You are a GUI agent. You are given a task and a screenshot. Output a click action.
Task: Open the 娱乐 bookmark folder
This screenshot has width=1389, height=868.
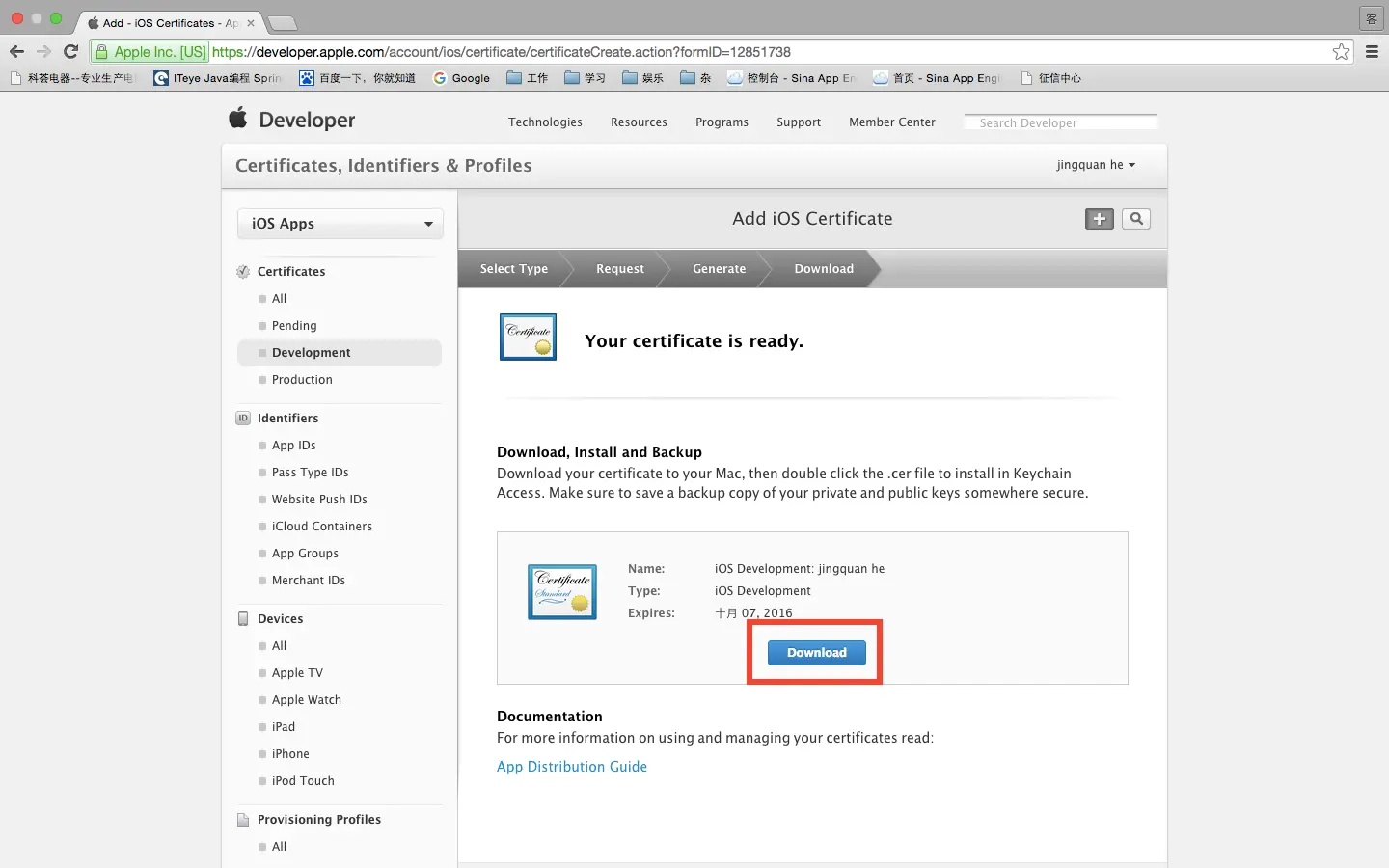642,78
